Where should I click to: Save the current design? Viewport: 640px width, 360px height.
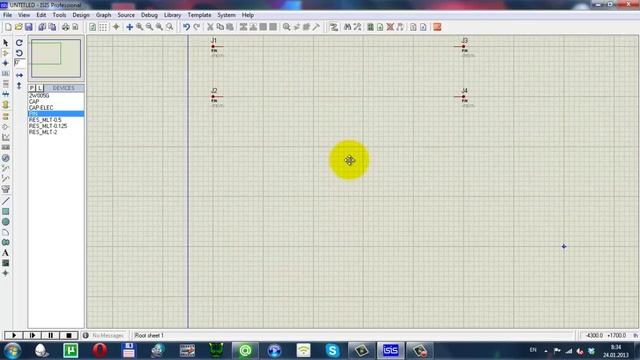tap(29, 27)
